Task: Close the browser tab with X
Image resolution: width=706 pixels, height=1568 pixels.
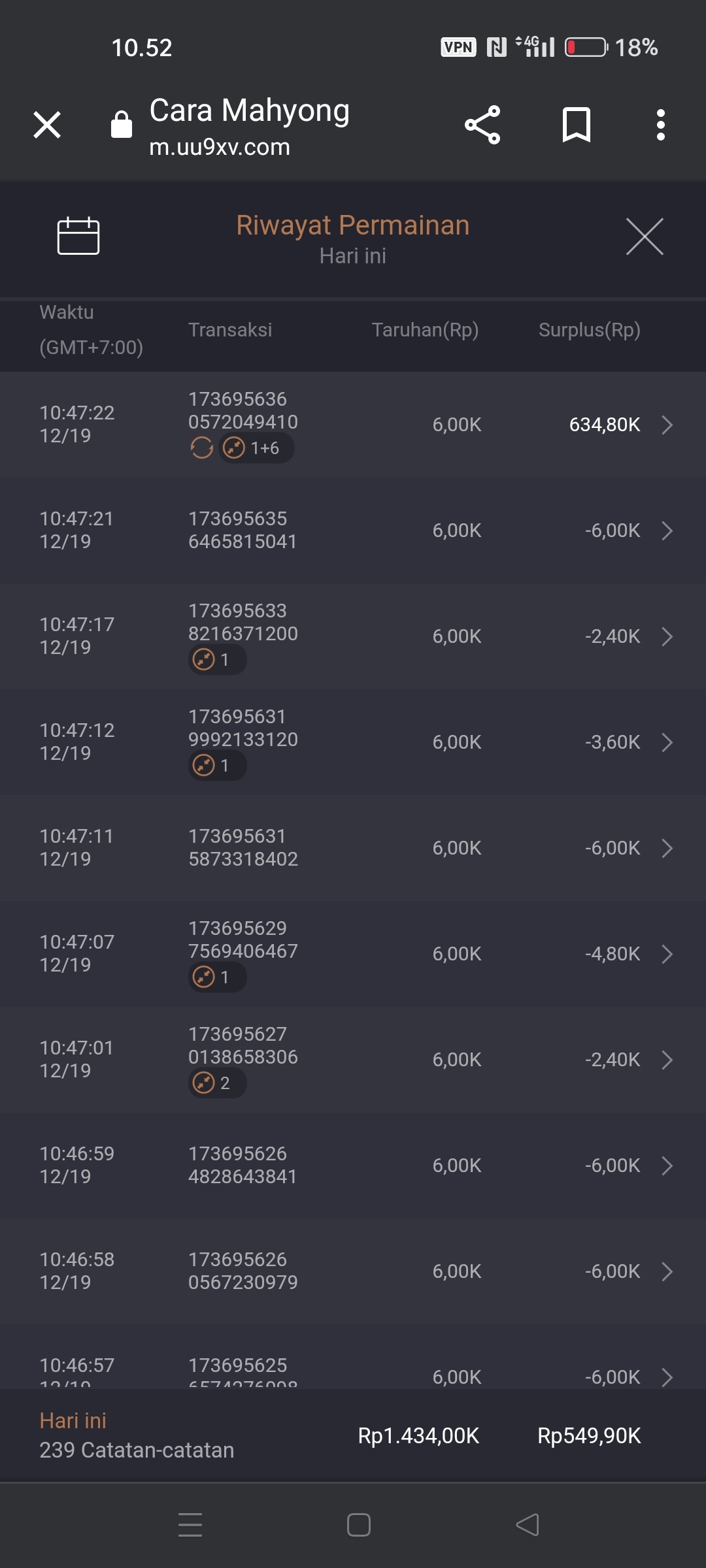Action: (47, 125)
